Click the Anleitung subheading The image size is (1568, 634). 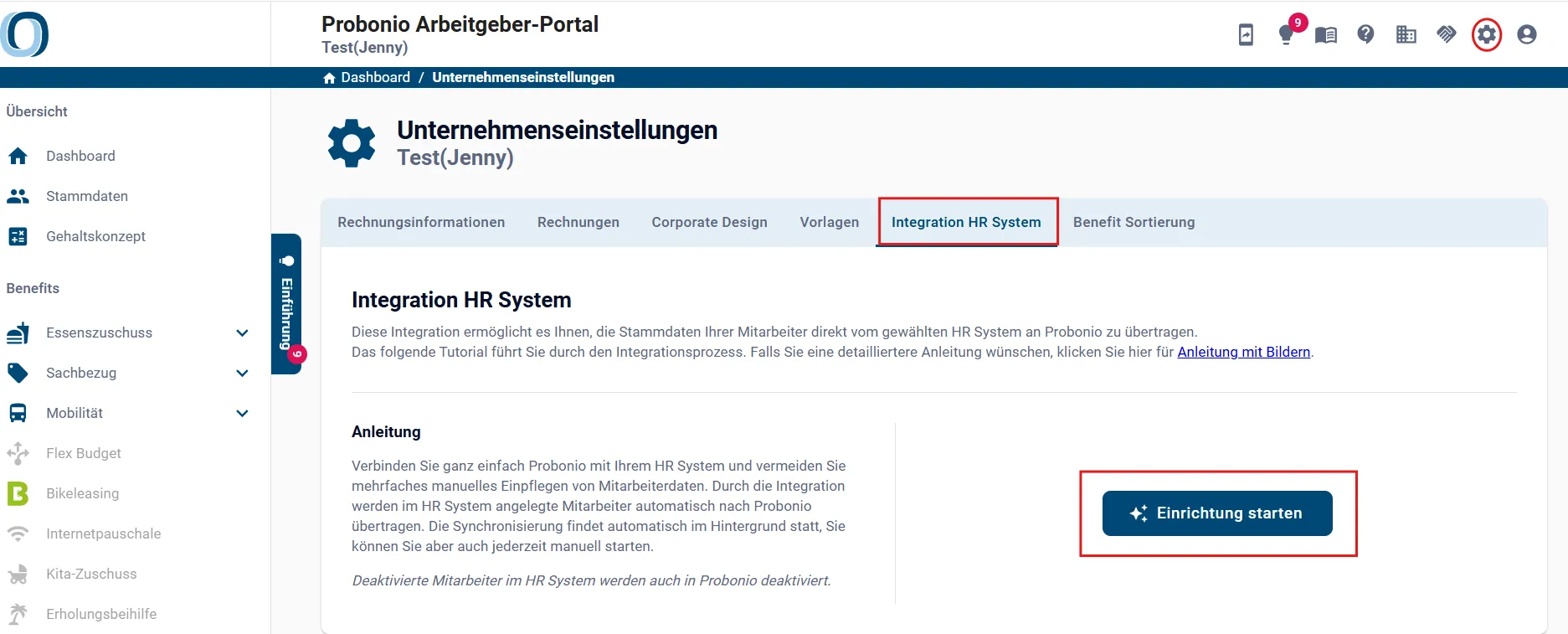click(386, 432)
